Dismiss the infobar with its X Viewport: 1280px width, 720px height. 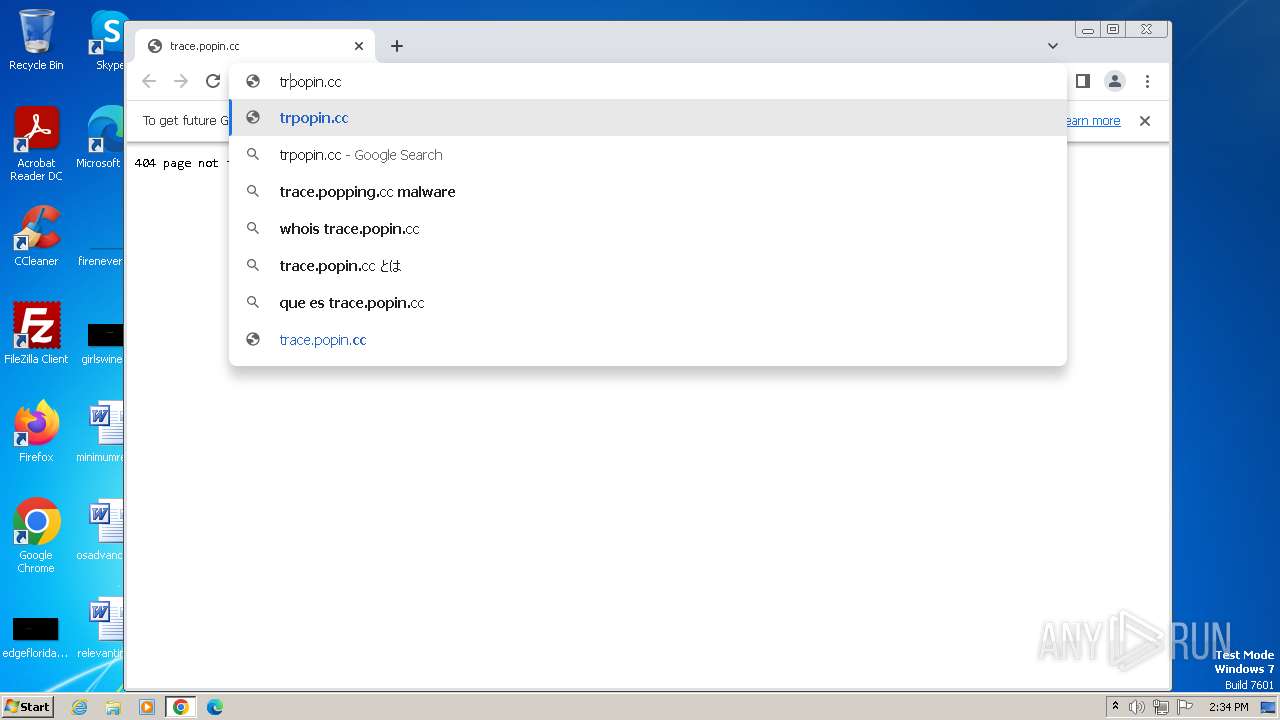click(1145, 121)
